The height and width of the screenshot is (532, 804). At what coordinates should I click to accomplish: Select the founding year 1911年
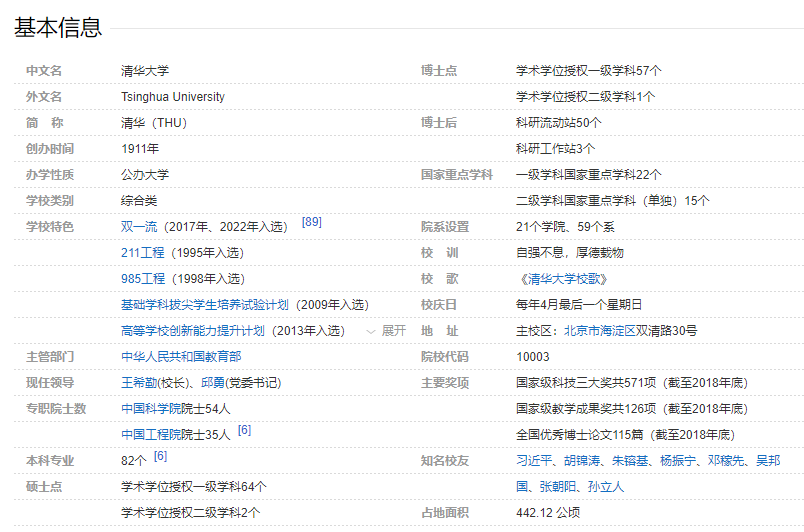click(x=140, y=149)
